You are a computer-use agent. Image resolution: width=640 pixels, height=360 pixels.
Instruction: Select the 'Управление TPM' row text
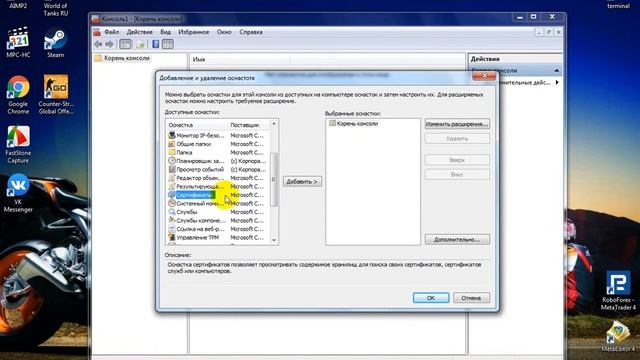pos(198,237)
